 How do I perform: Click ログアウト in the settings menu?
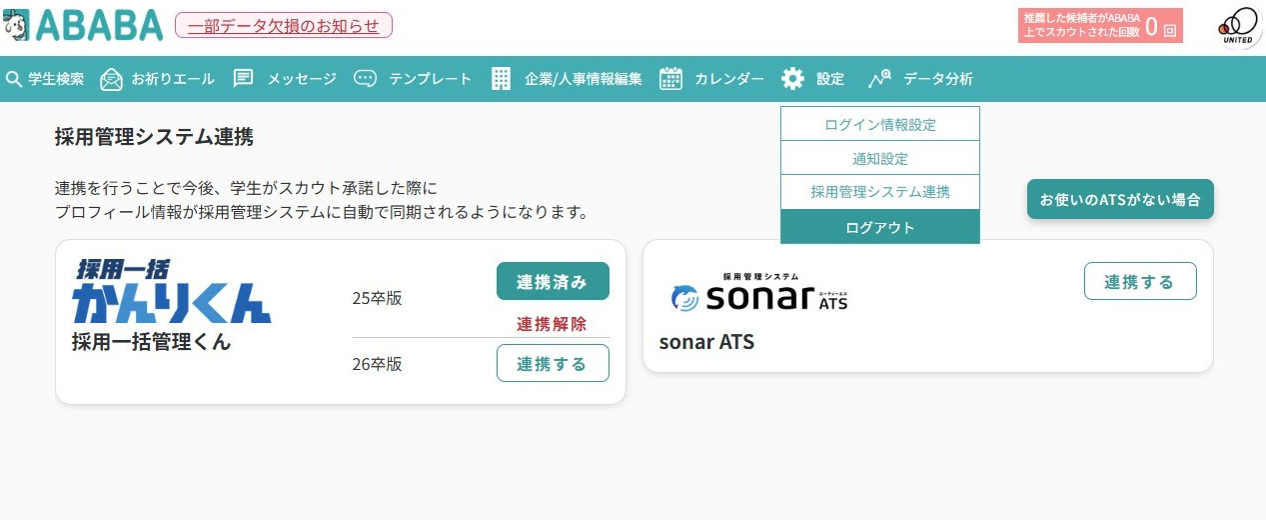point(880,227)
